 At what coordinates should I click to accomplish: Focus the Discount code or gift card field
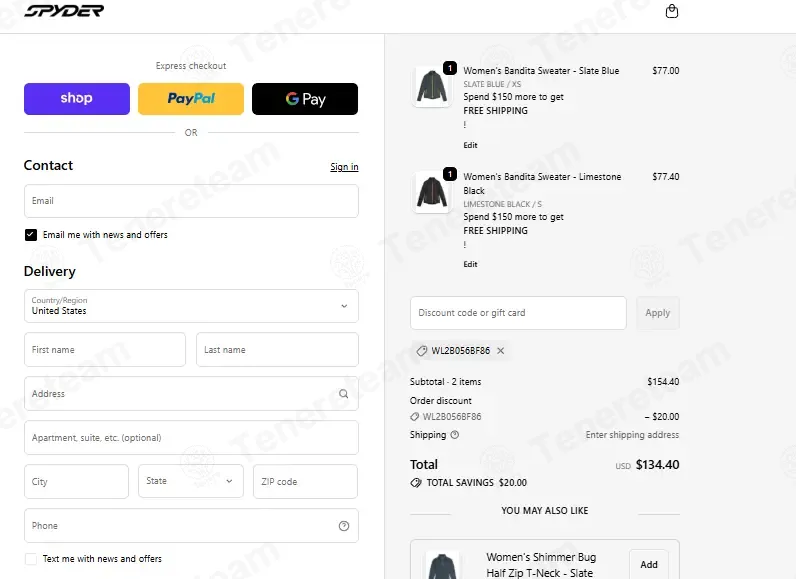coord(518,313)
